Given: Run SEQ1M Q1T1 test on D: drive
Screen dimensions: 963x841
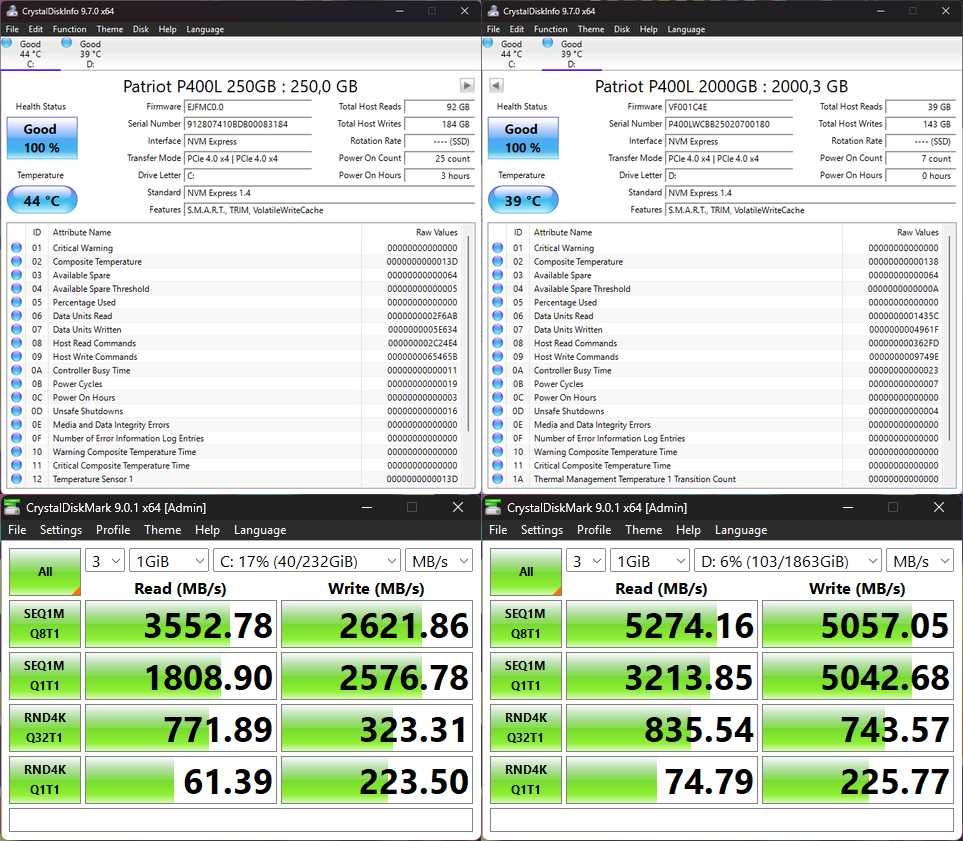Looking at the screenshot, I should 526,676.
